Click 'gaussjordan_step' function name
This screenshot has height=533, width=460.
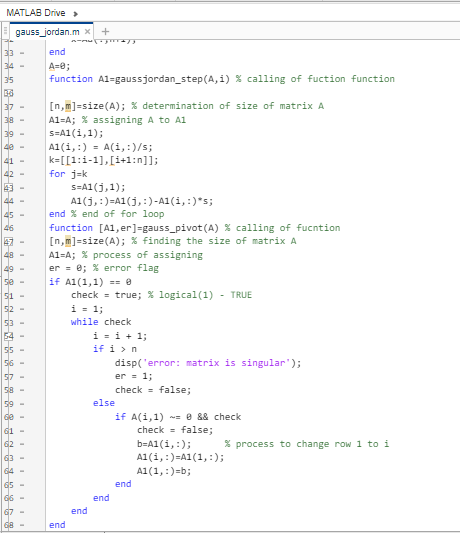coord(158,79)
